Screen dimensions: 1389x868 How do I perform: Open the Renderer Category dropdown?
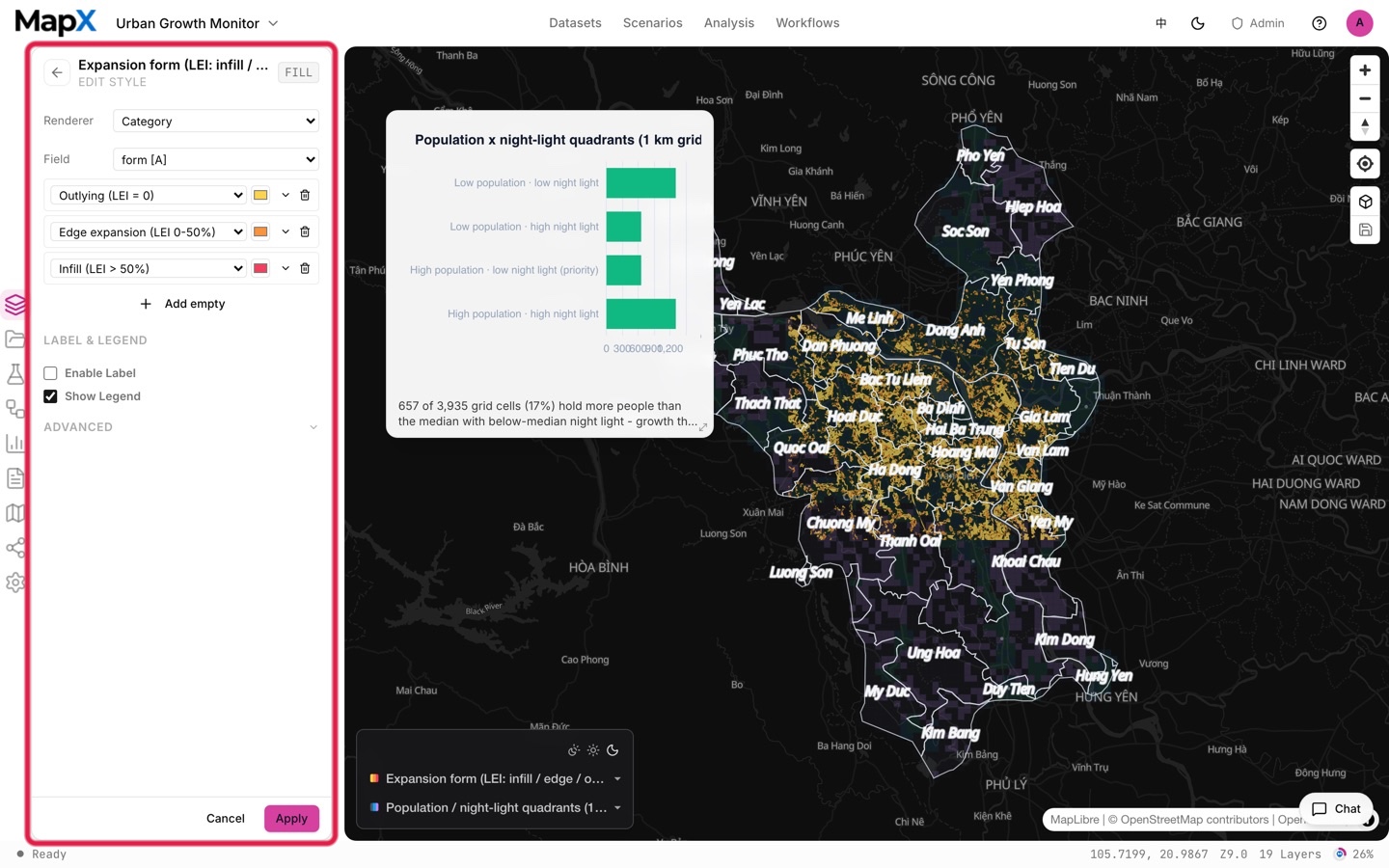click(x=216, y=122)
